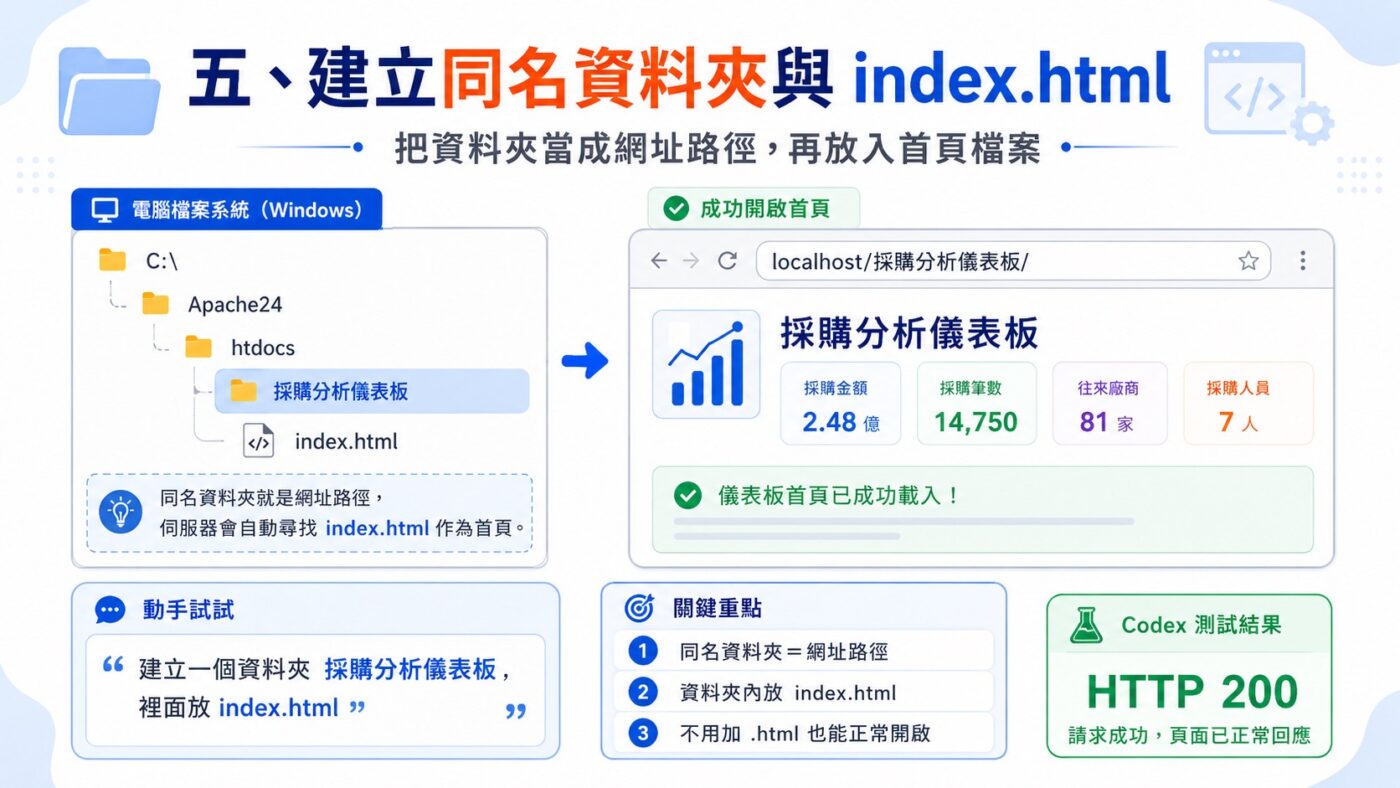Click item 2 資料夾內放 index.html
The height and width of the screenshot is (788, 1400).
point(804,693)
